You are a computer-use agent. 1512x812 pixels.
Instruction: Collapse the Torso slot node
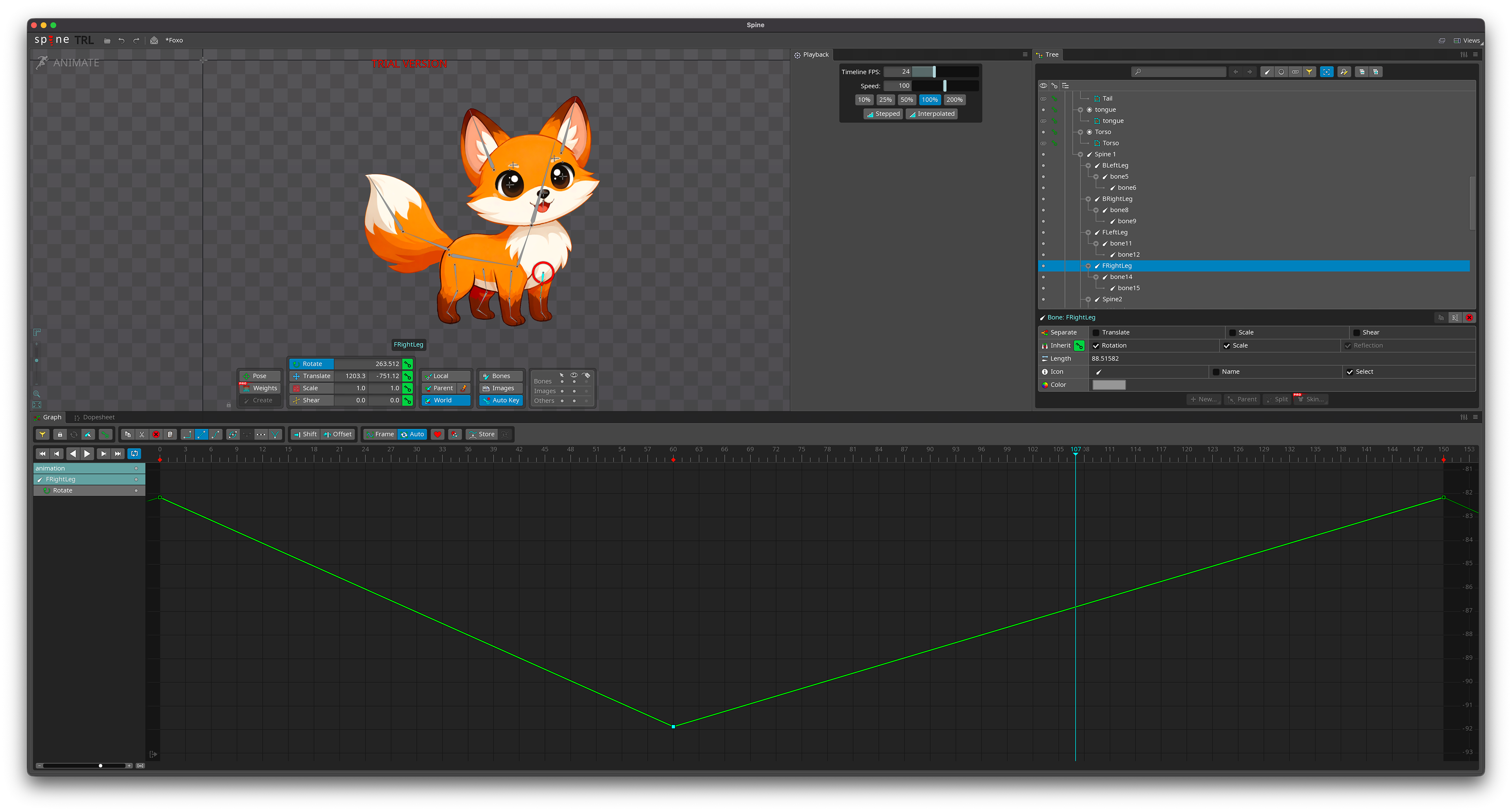click(1080, 132)
